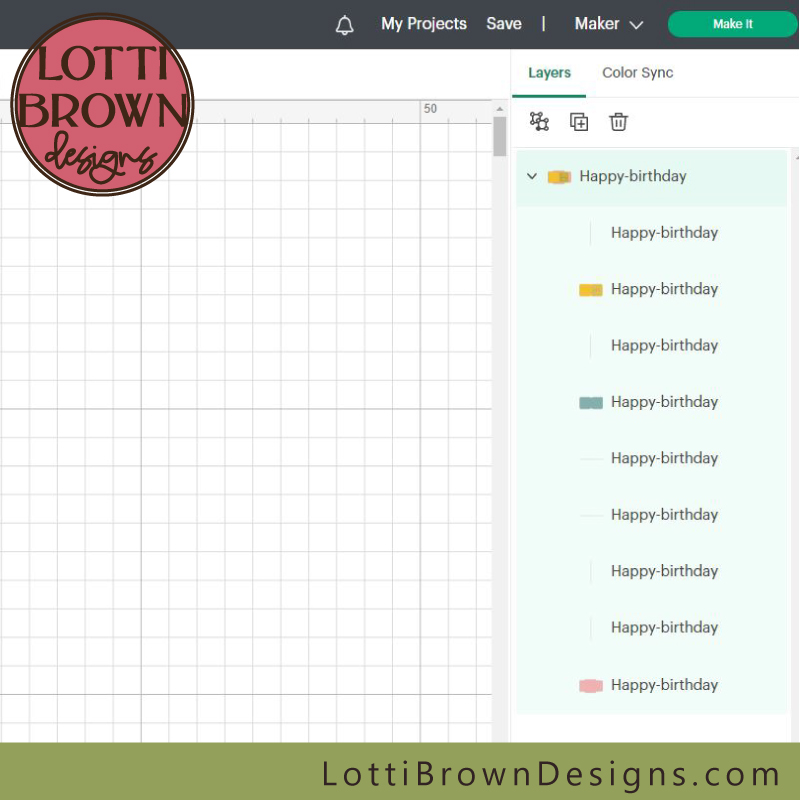Click the Delete trash icon

point(618,122)
